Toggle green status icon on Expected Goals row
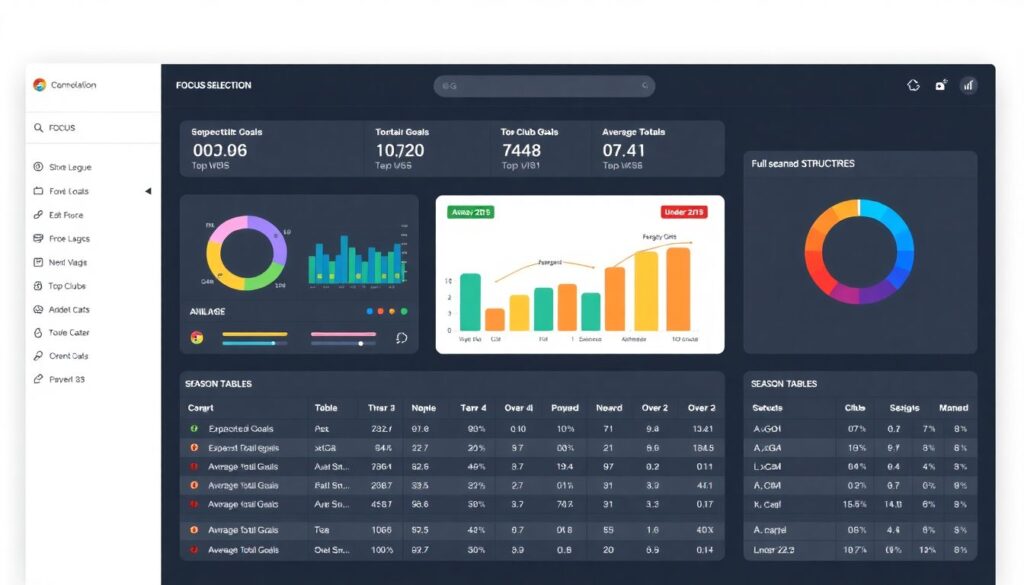The image size is (1024, 585). [194, 428]
